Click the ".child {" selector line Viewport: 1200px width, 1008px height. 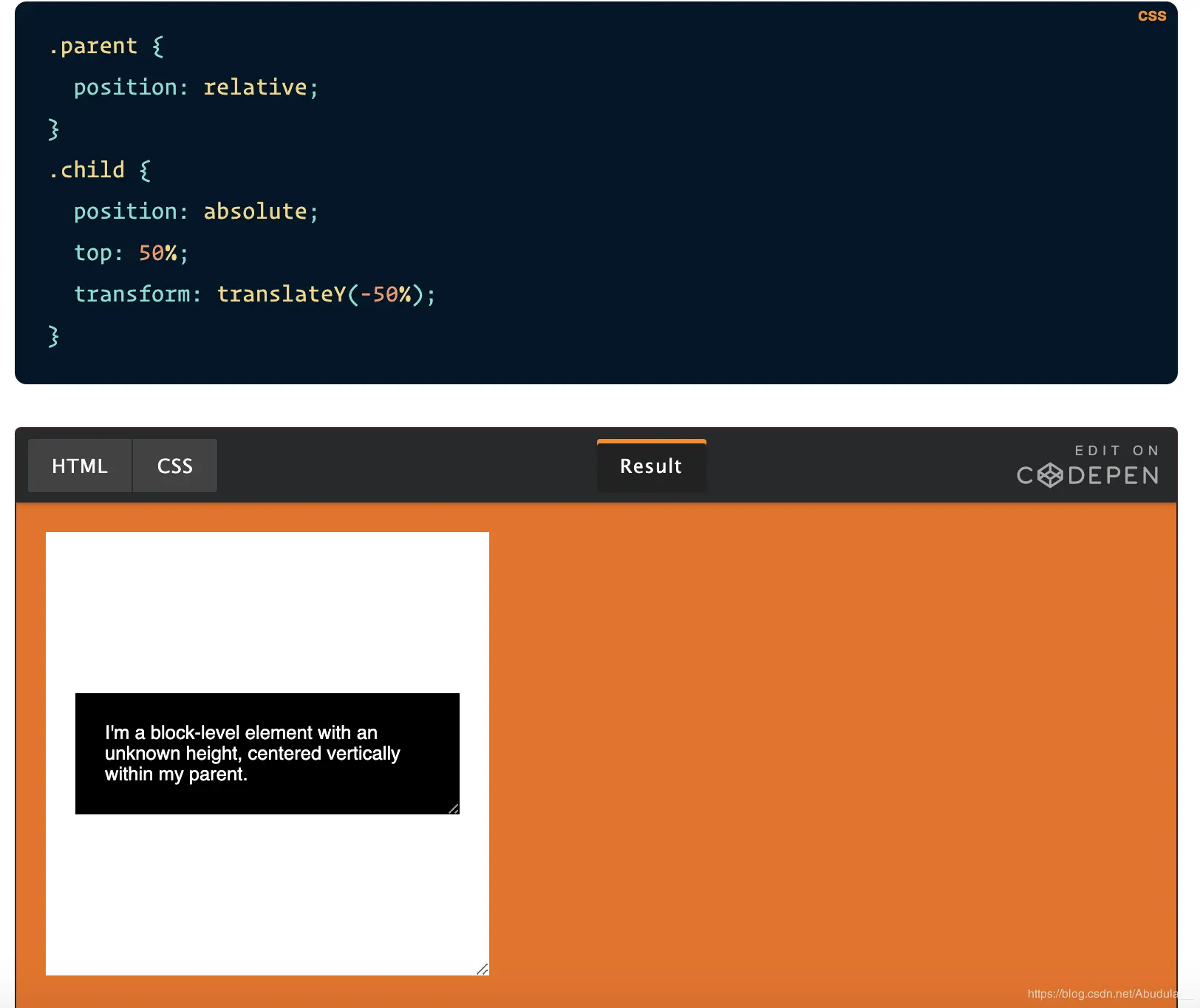pyautogui.click(x=100, y=170)
